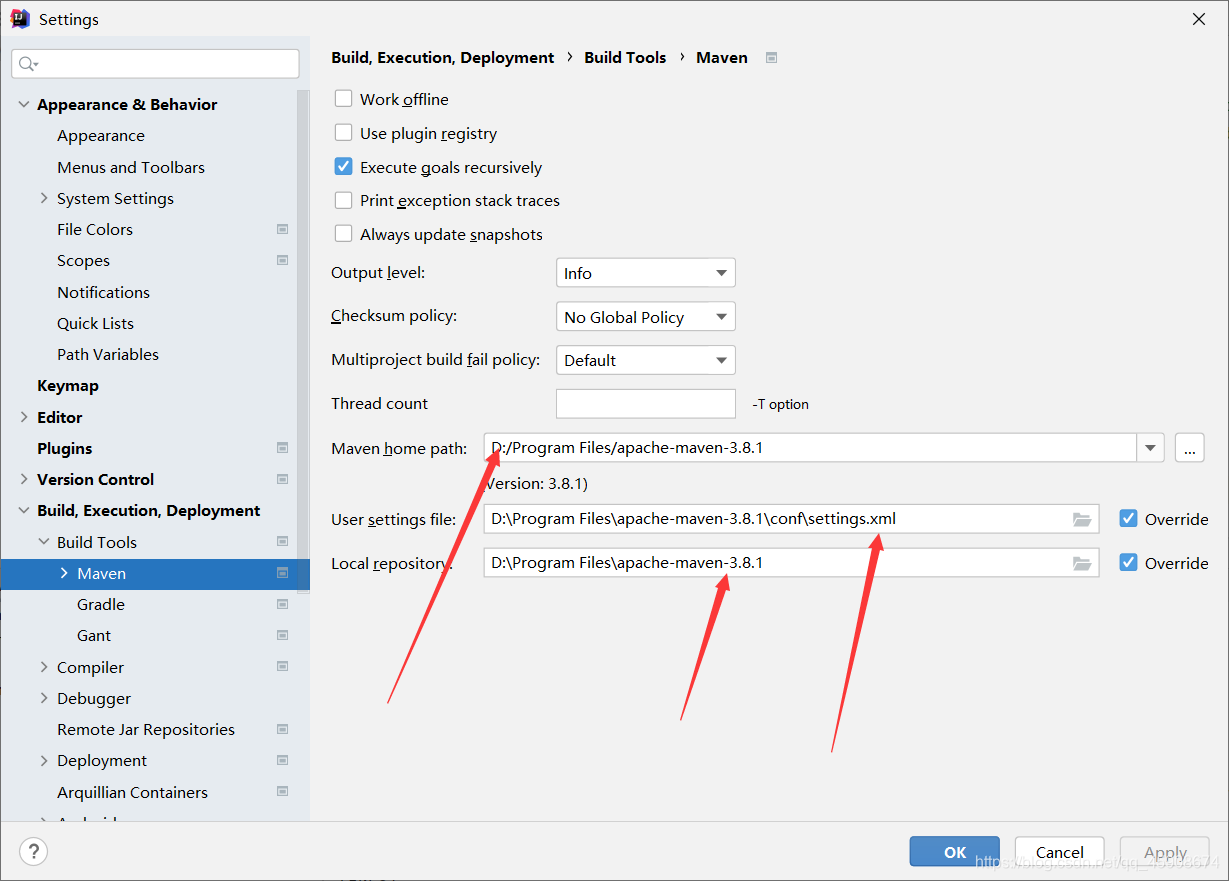The width and height of the screenshot is (1229, 881).
Task: Click project-level icon beside Deployment
Action: click(x=282, y=760)
